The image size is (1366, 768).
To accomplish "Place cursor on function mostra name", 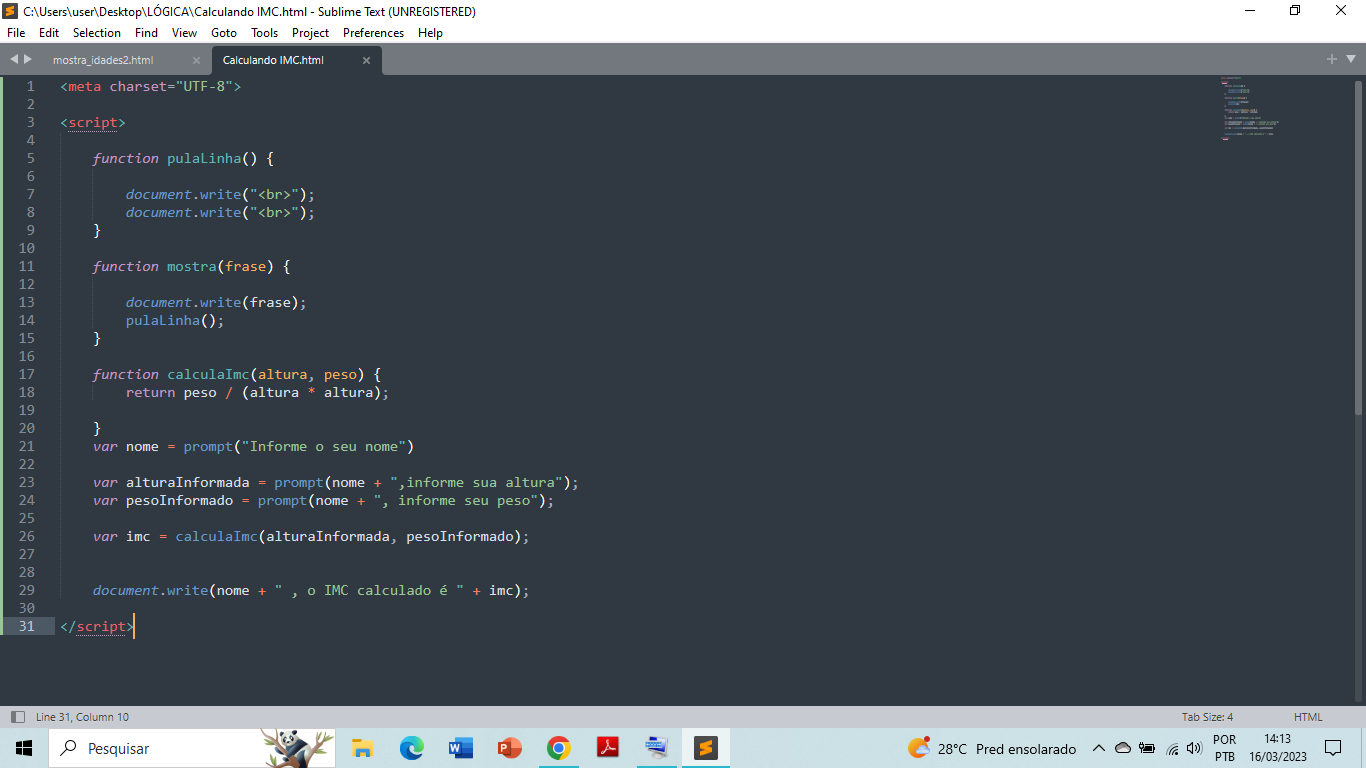I will point(192,266).
